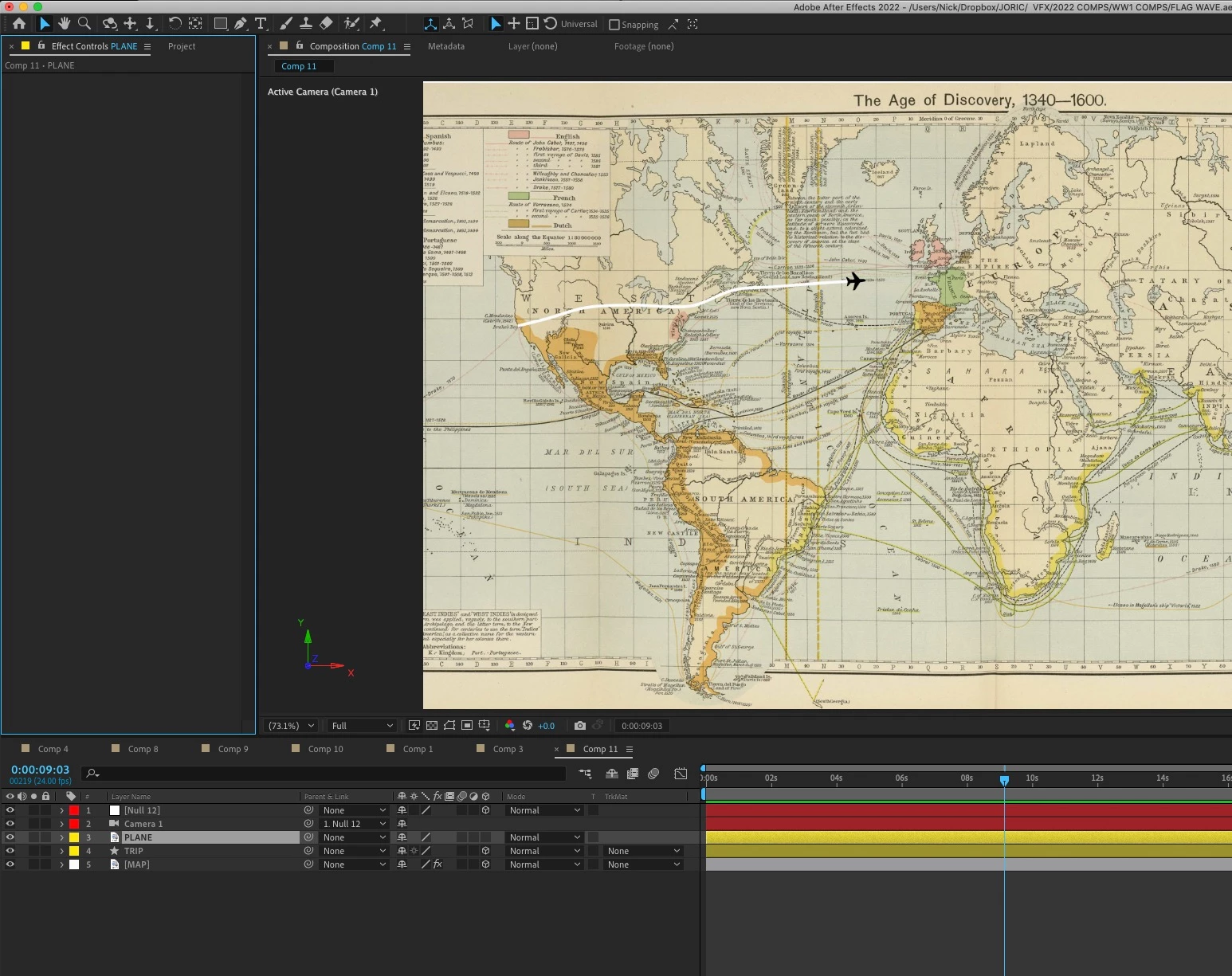Open the Composition panel menu
This screenshot has width=1232, height=976.
click(407, 46)
